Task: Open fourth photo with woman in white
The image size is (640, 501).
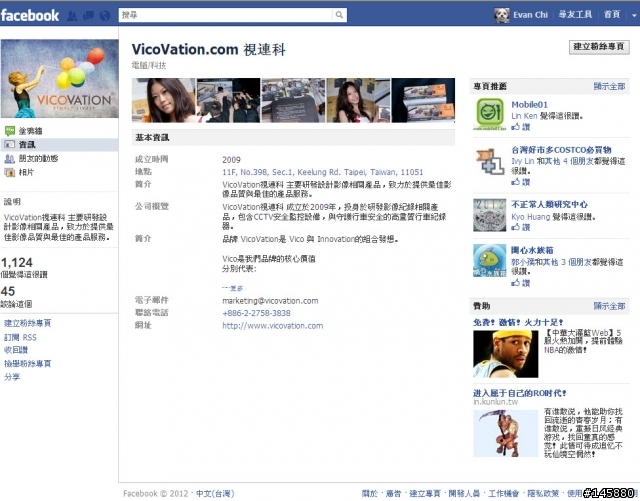Action: [358, 100]
